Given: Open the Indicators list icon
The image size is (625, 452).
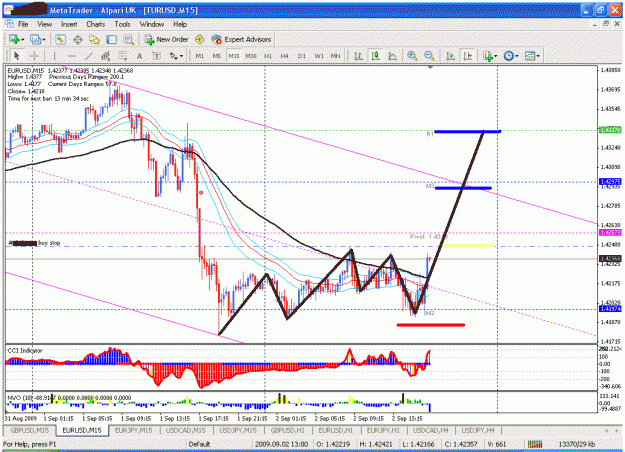Looking at the screenshot, I should tap(487, 56).
